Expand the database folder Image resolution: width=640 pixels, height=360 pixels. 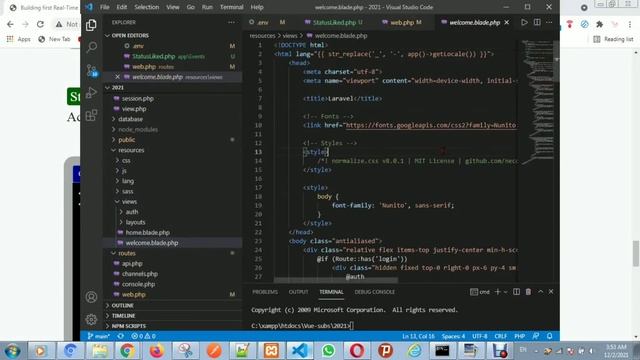click(131, 119)
